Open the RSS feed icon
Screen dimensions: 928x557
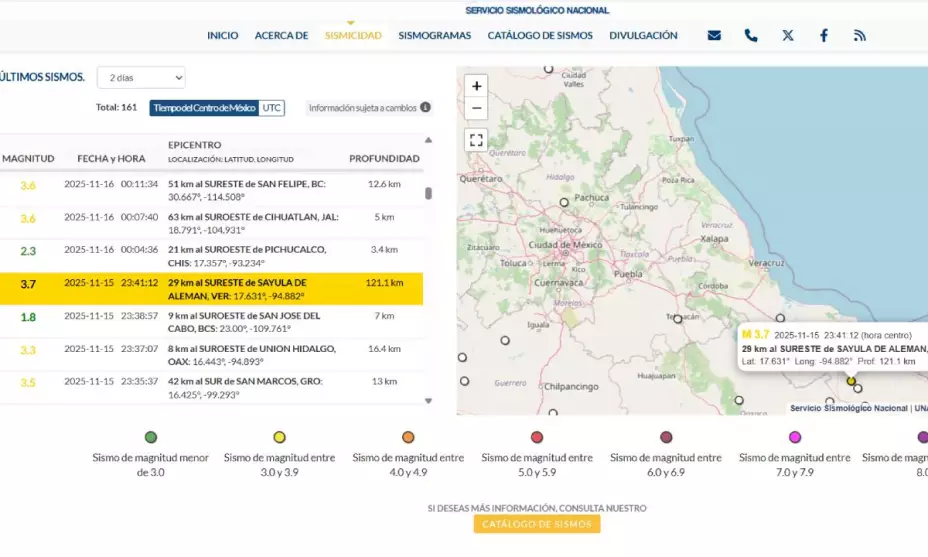point(860,36)
